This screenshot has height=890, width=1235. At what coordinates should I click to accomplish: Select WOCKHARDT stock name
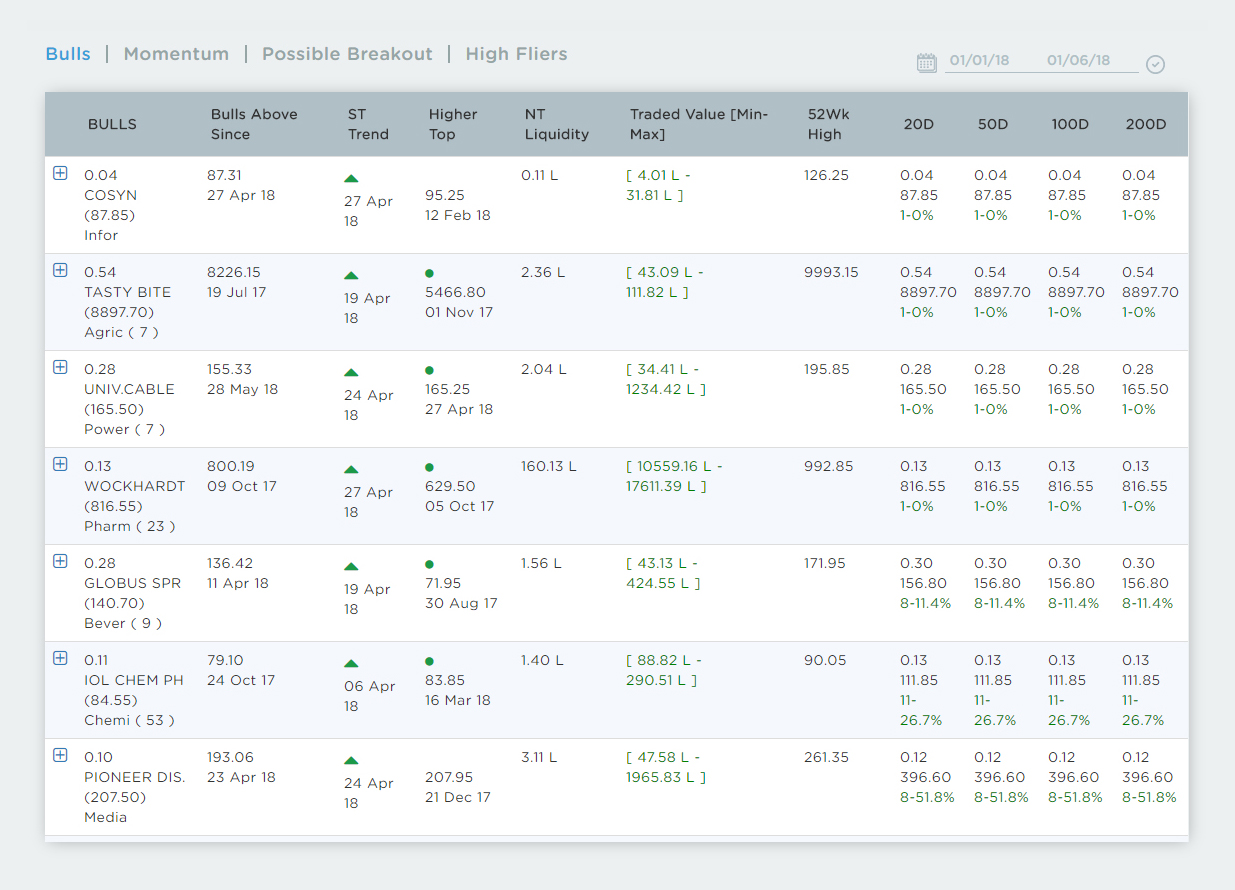click(135, 486)
